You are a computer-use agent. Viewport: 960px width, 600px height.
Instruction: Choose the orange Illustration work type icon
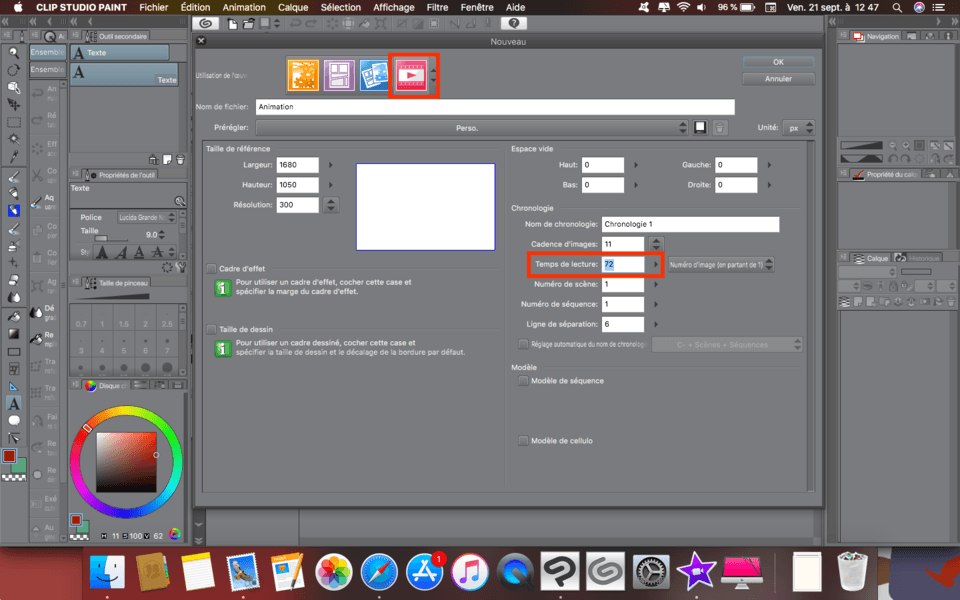303,76
